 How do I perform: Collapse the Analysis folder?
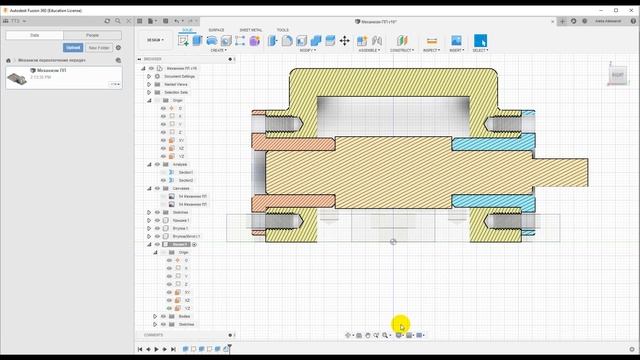coord(149,164)
